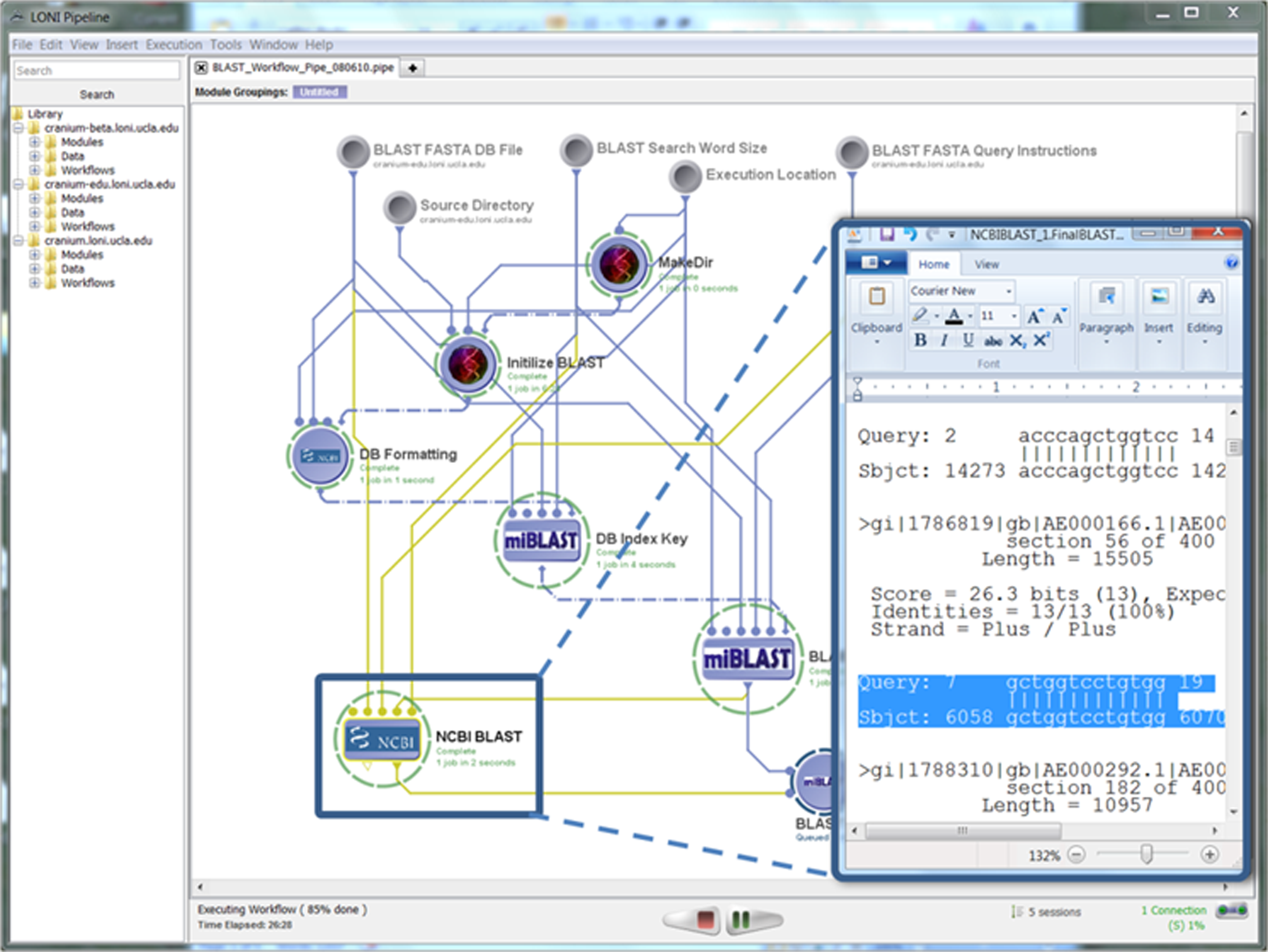Toggle Italic in the WordPad ribbon
Image resolution: width=1268 pixels, height=952 pixels.
click(x=944, y=340)
